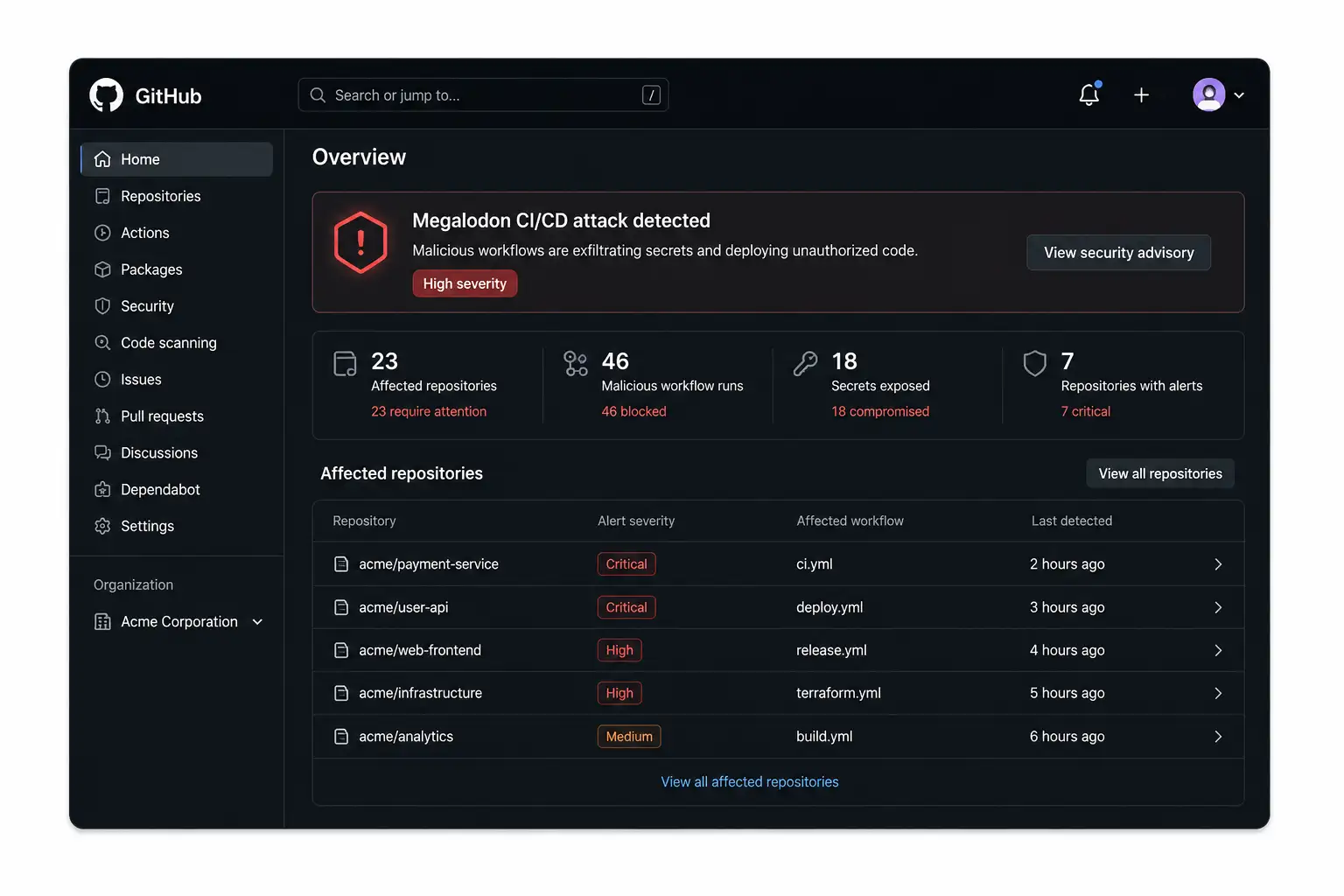Click 7 critical link

(1086, 411)
